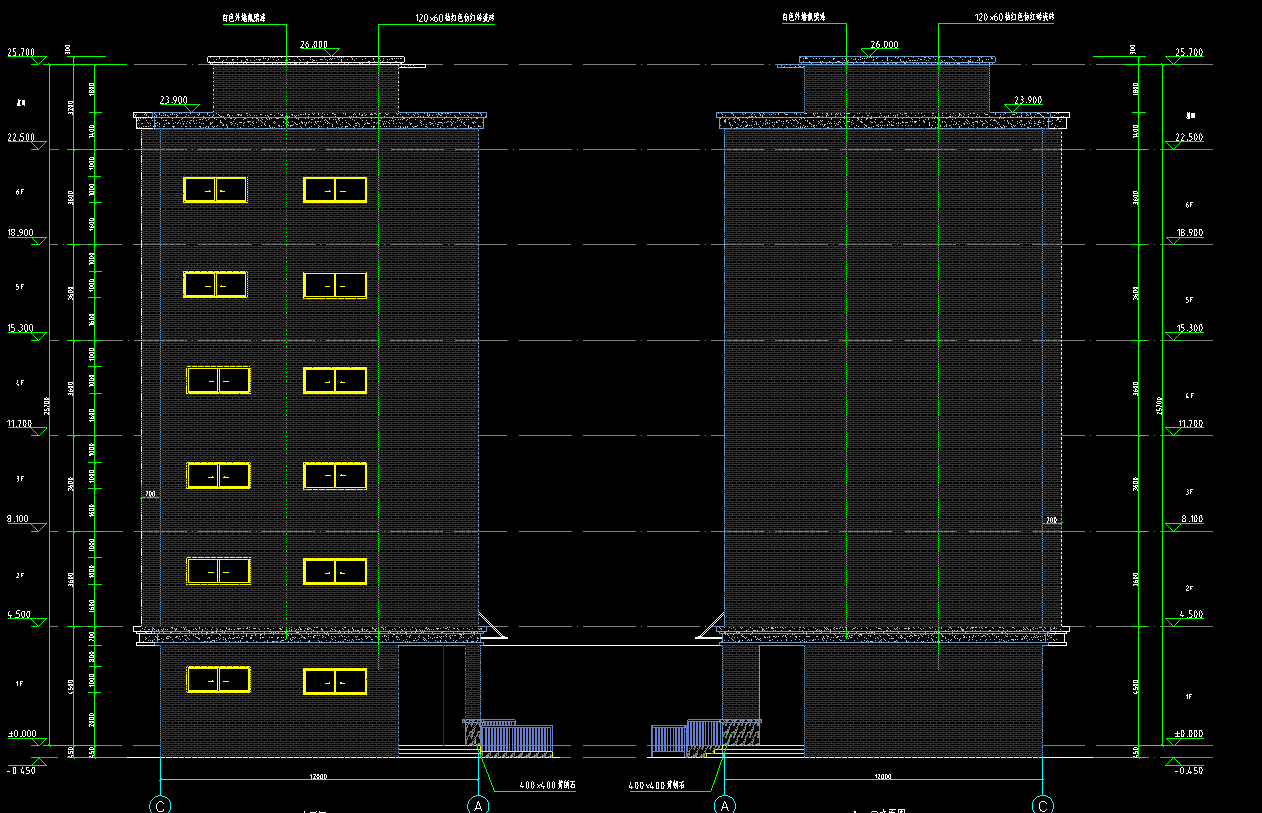
Task: Click the 26.000 elevation marker on left elevation
Action: (314, 45)
